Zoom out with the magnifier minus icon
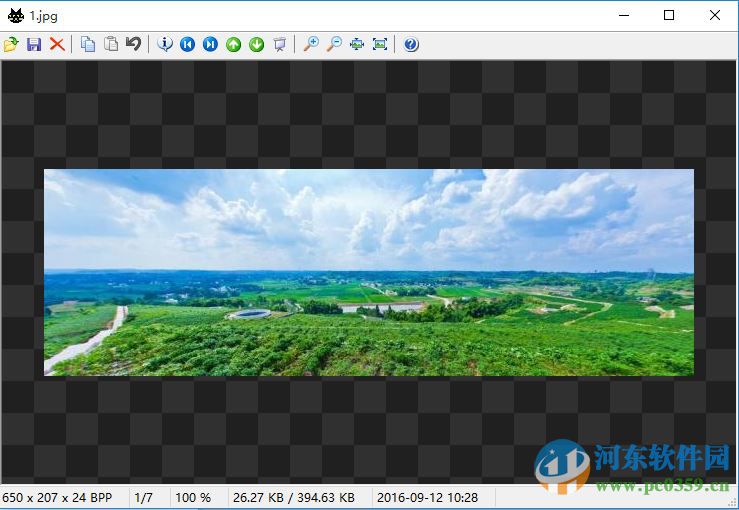The width and height of the screenshot is (739, 510). pos(334,44)
